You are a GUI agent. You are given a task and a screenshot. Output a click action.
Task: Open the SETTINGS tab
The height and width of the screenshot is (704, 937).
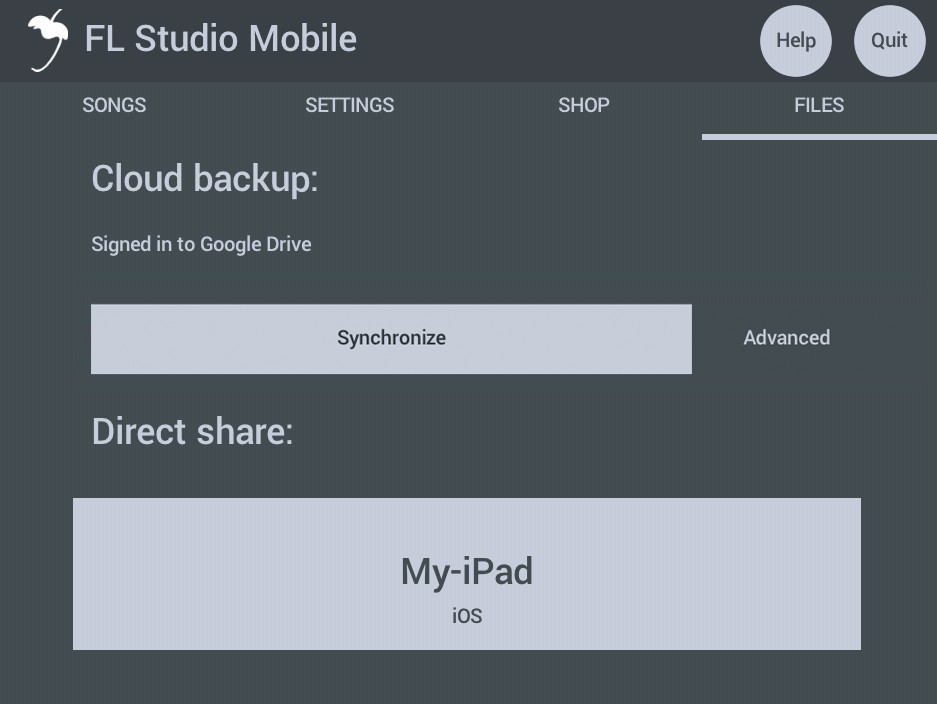(x=349, y=105)
